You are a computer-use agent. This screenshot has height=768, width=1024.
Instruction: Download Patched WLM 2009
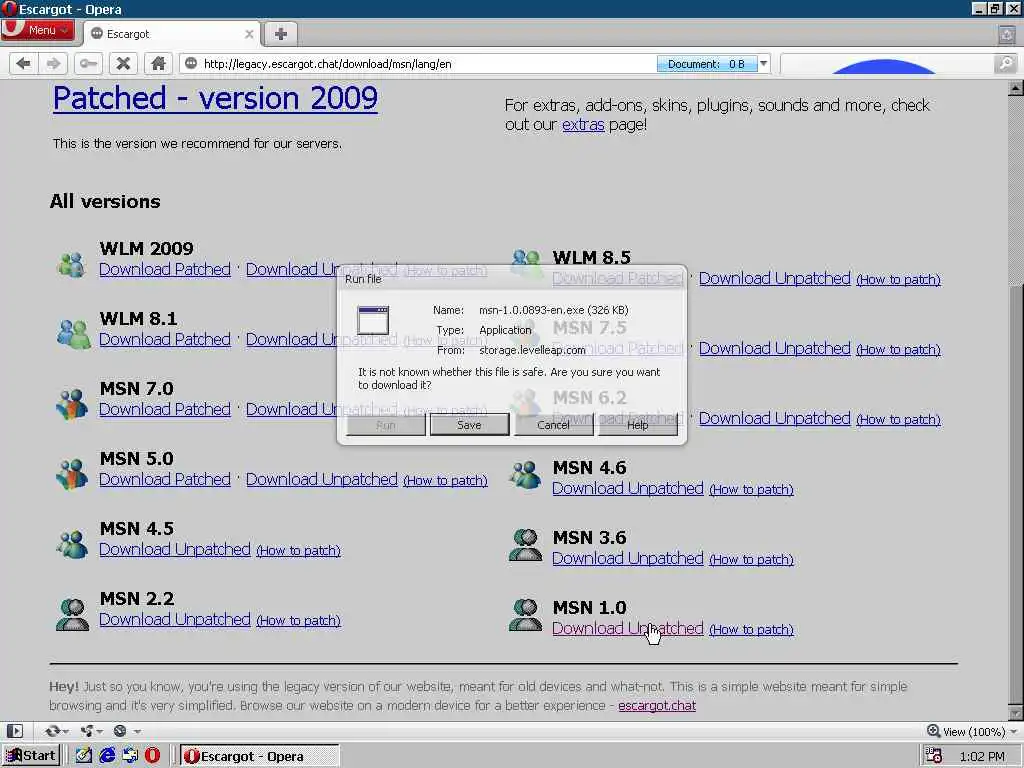click(x=165, y=269)
